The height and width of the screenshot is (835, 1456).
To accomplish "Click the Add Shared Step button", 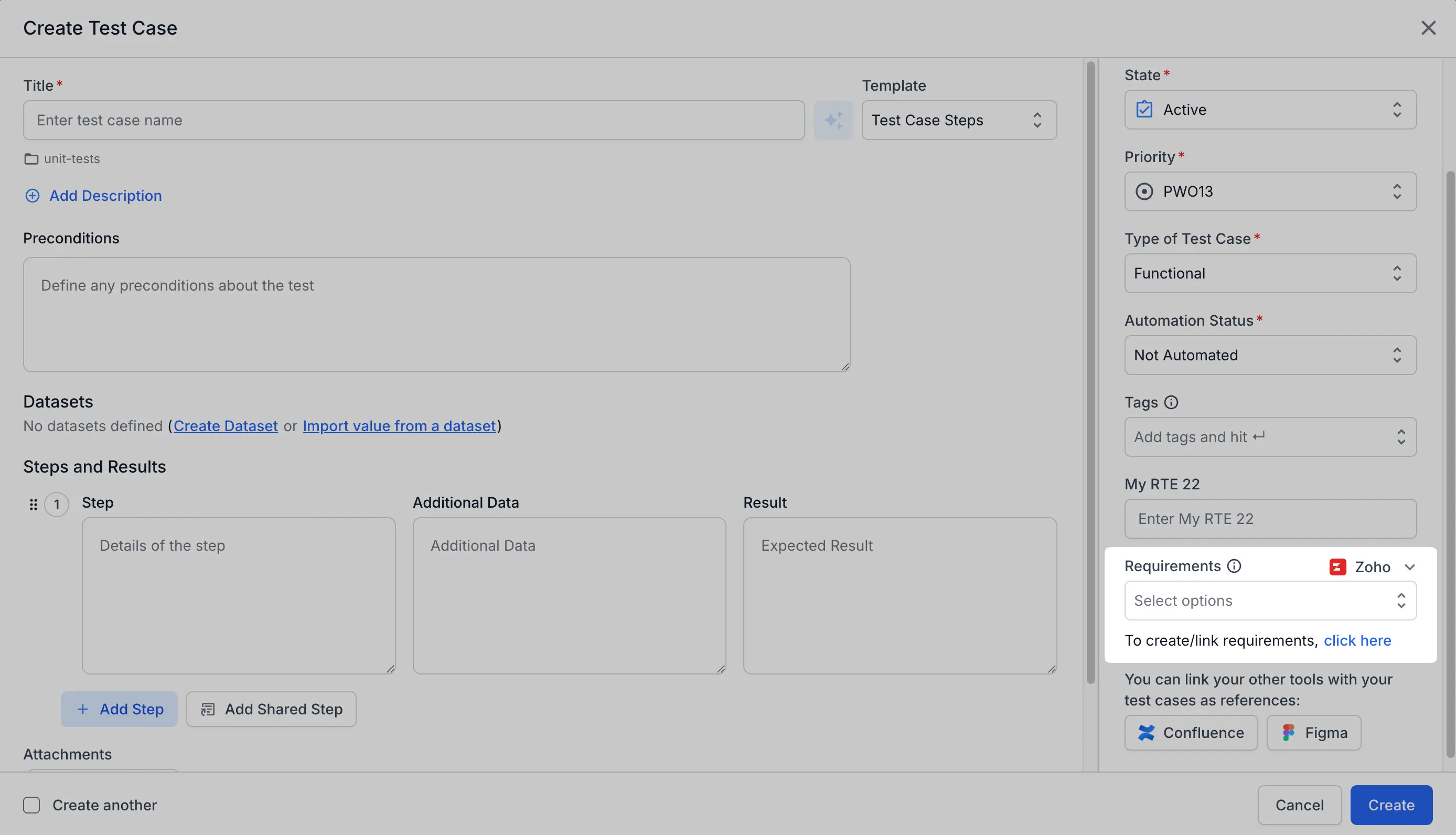I will (x=271, y=710).
